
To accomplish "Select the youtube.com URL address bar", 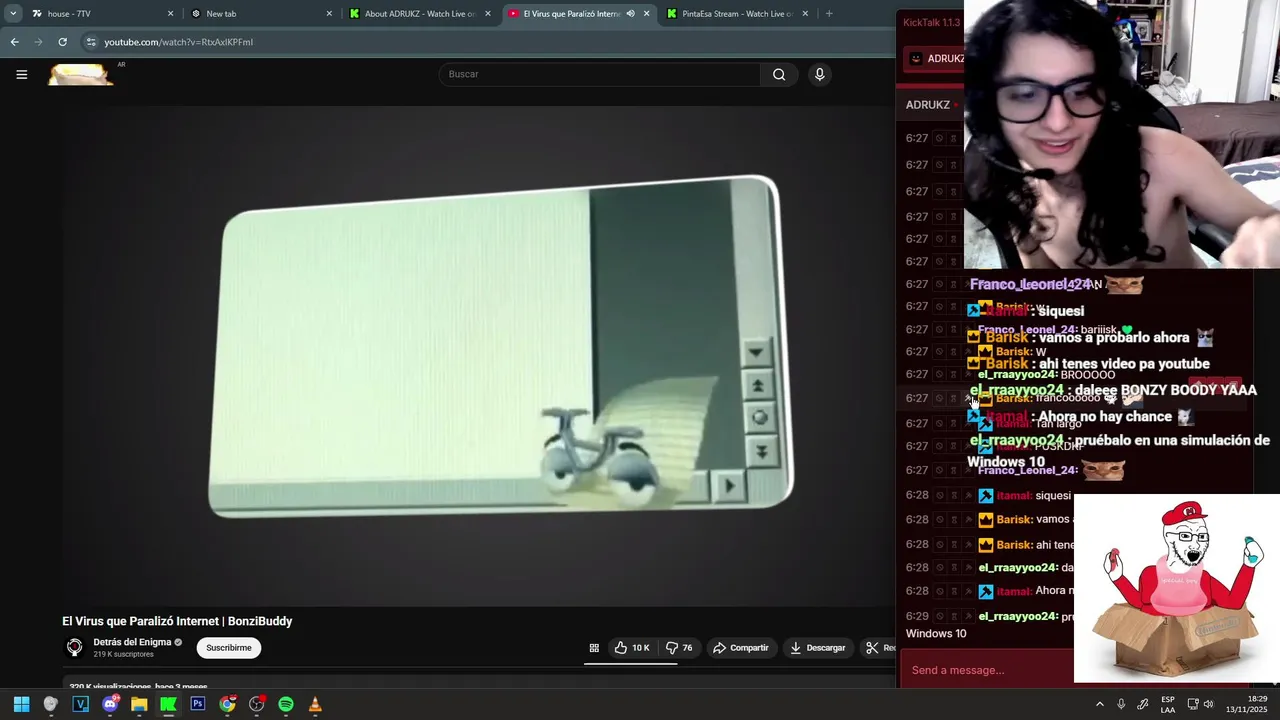I will click(178, 42).
